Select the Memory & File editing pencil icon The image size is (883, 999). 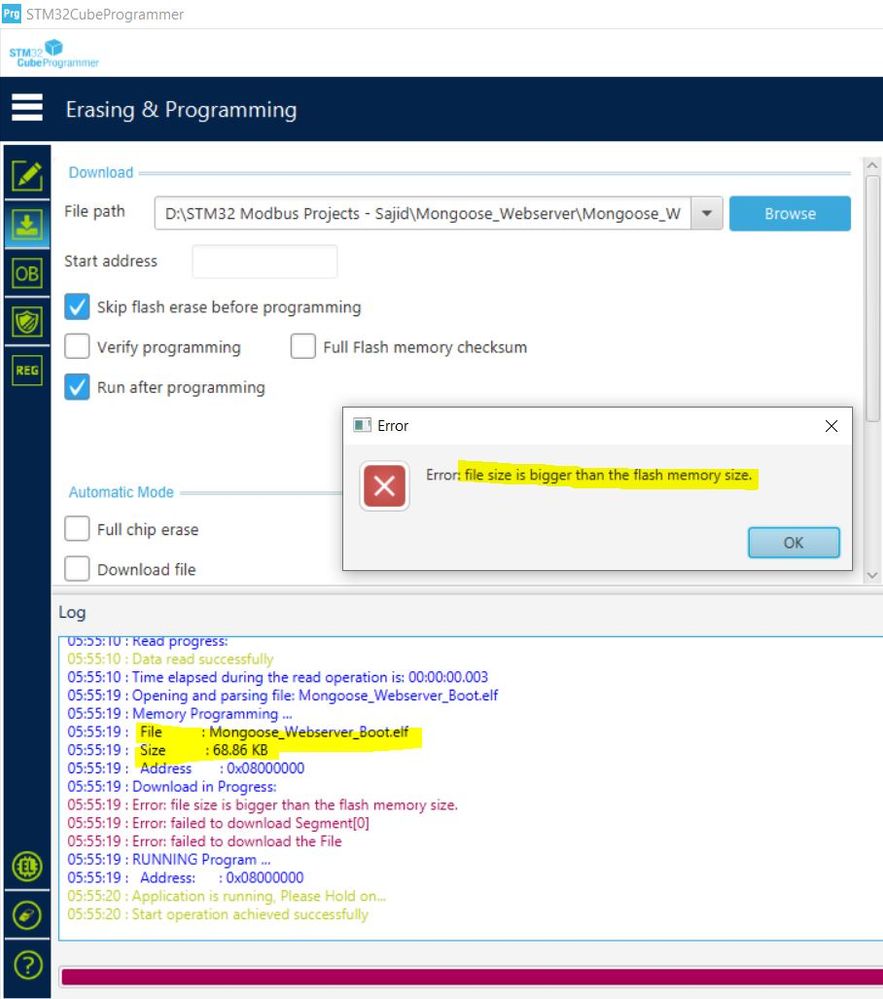27,173
